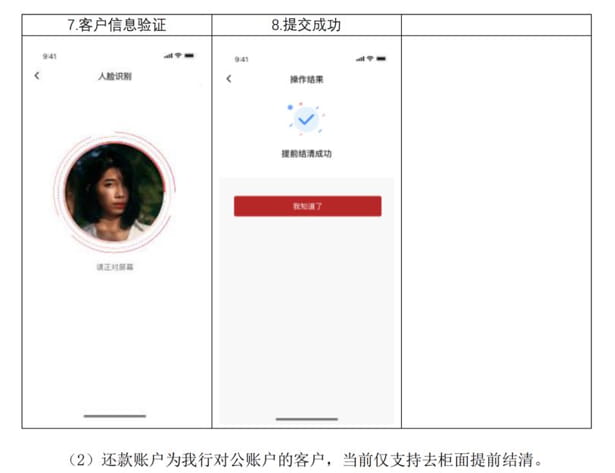Click 9:41 time on operation result phone
The width and height of the screenshot is (615, 473).
click(242, 60)
